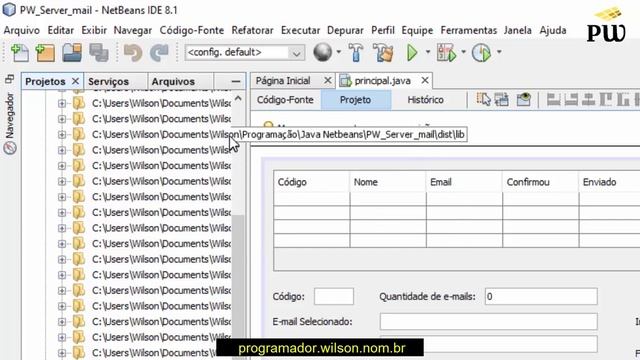This screenshot has width=640, height=360.
Task: Click the New Project toolbar icon
Action: (45, 53)
